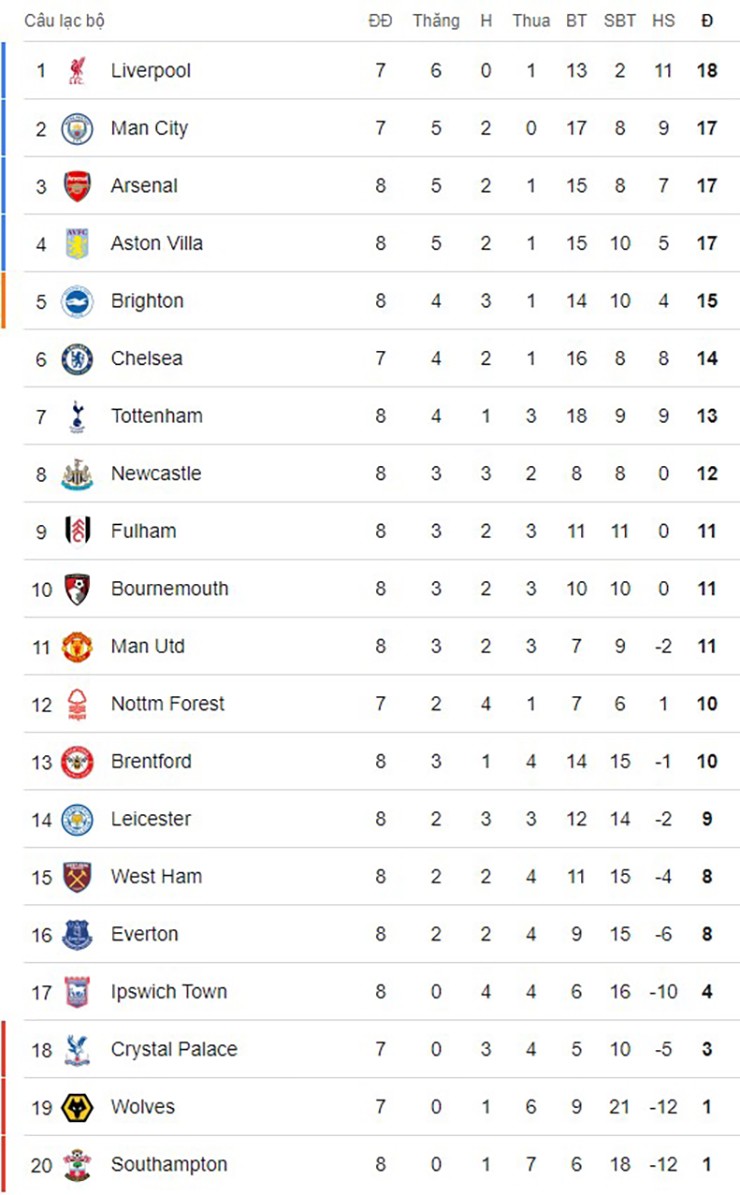Open the Brighton team name link
Image resolution: width=740 pixels, height=1195 pixels.
(x=147, y=301)
